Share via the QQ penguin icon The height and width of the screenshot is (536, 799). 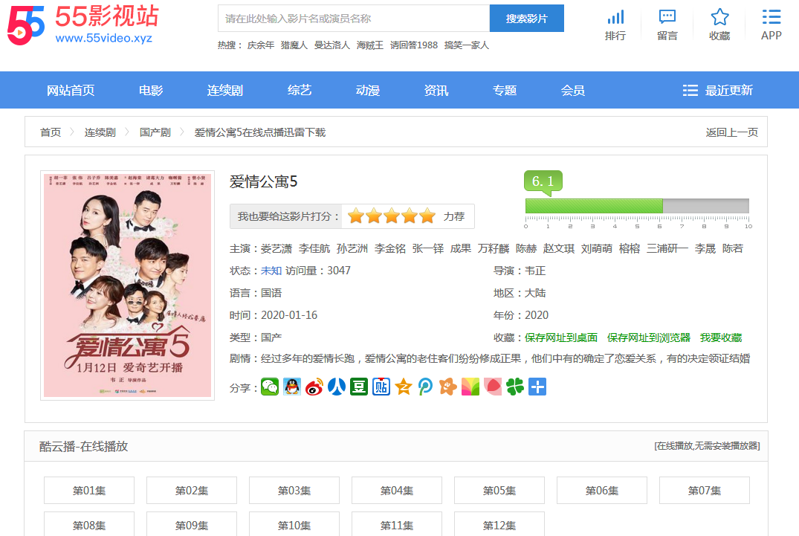[x=292, y=387]
